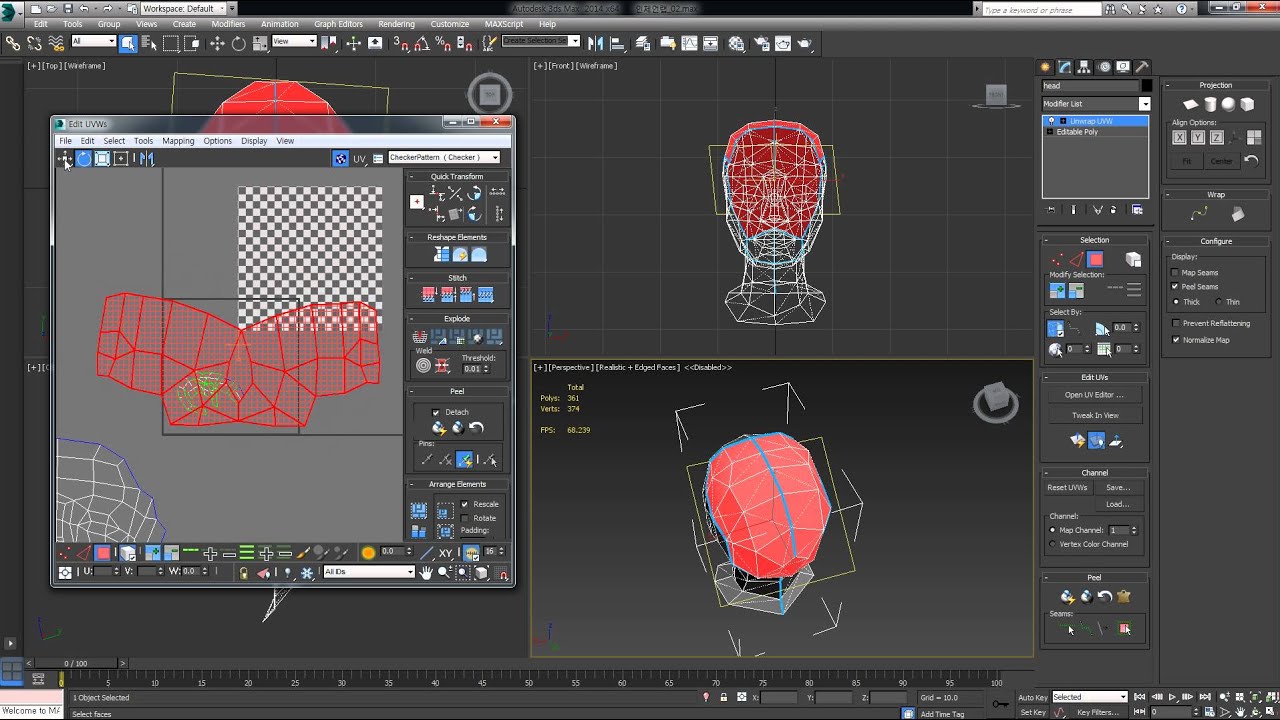Open the All selection filter dropdown
Screen dimensions: 1280x720
click(93, 42)
